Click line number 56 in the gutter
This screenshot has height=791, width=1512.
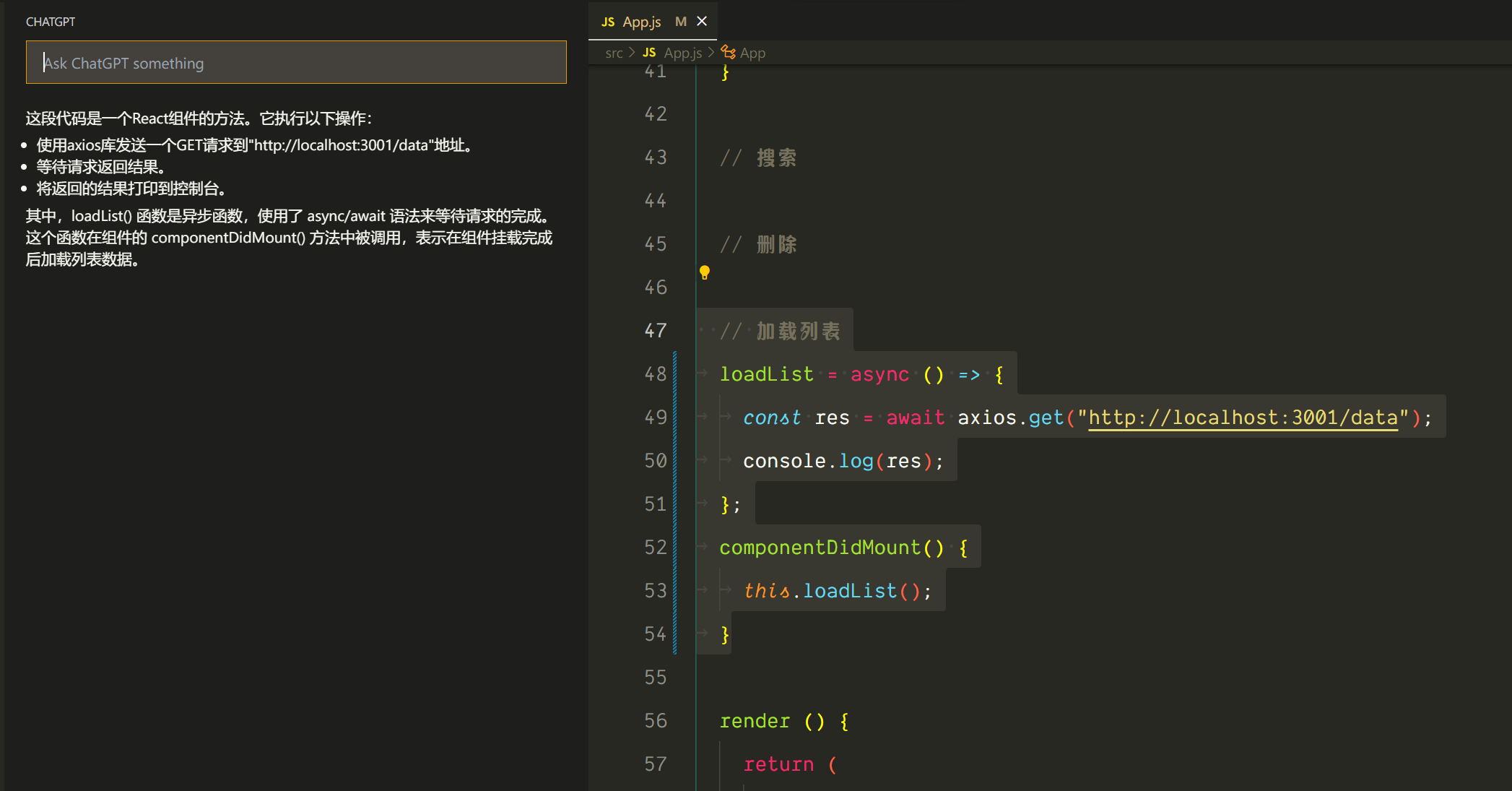tap(656, 721)
